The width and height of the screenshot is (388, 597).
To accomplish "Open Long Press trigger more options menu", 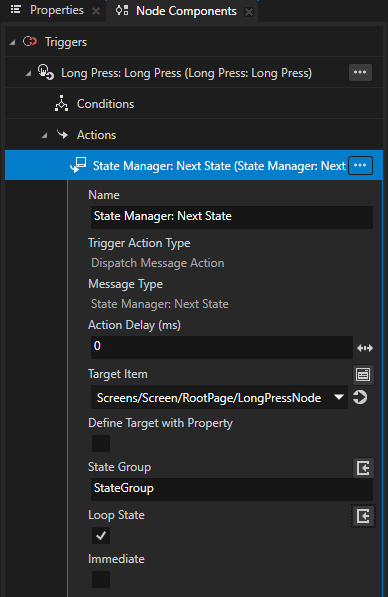I will 360,72.
